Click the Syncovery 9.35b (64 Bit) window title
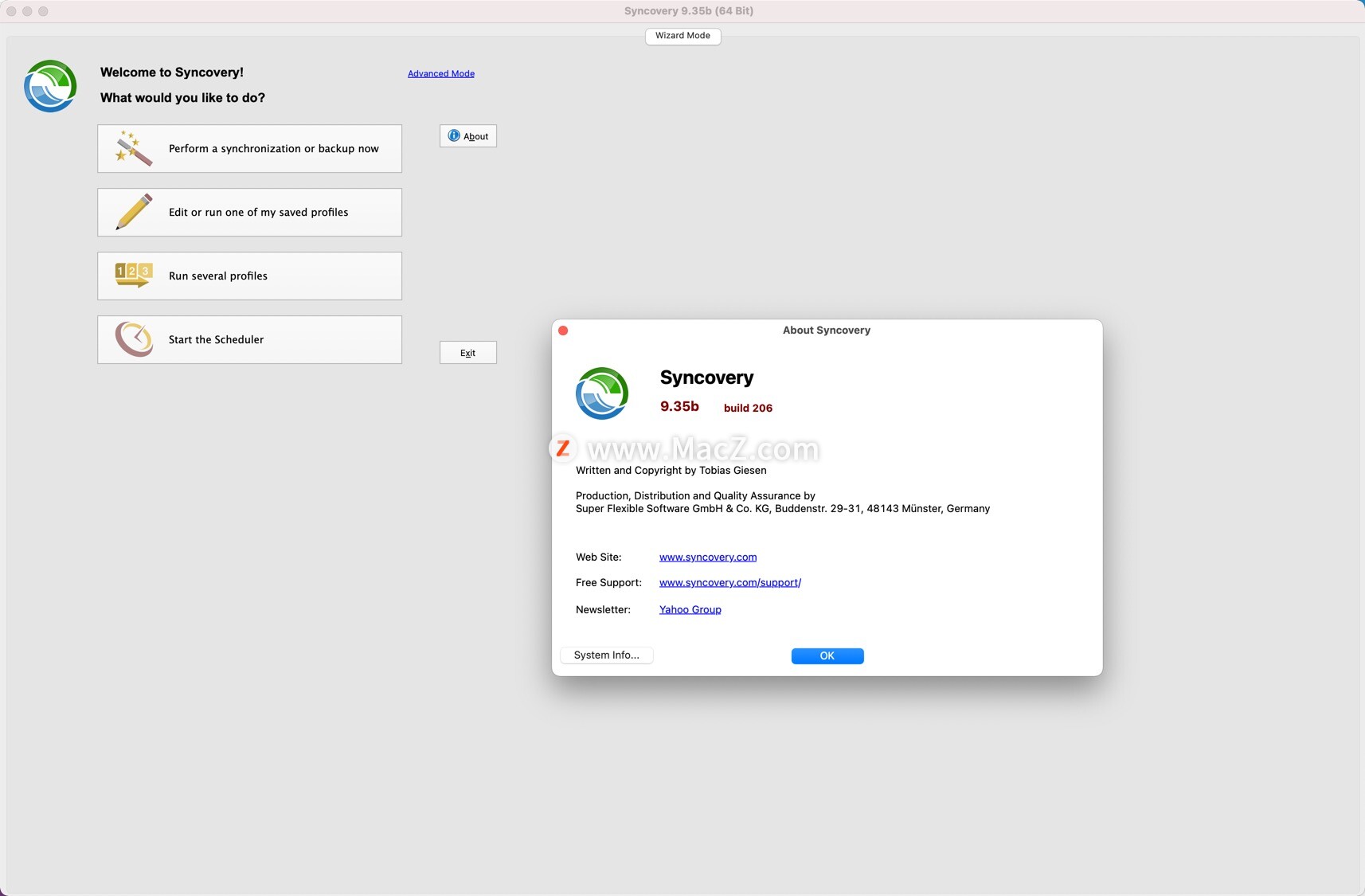Viewport: 1365px width, 896px height. (x=689, y=11)
